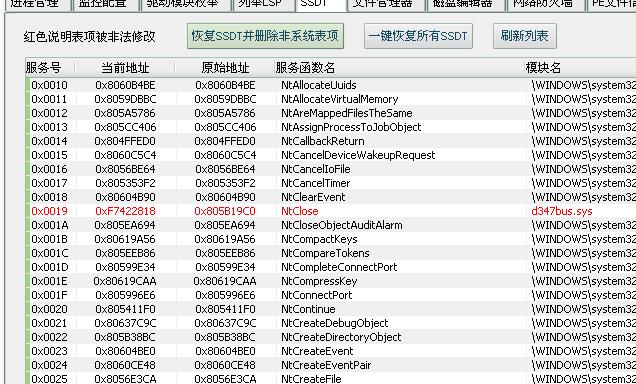Select the hooked NtClose function entry
The image size is (636, 384).
coord(300,211)
